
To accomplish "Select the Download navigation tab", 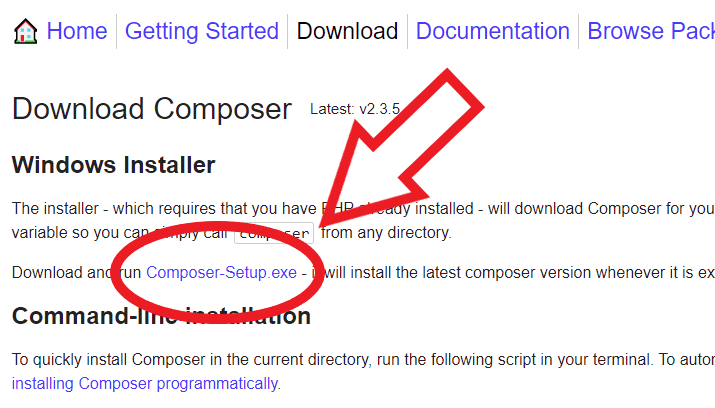I will 347,32.
